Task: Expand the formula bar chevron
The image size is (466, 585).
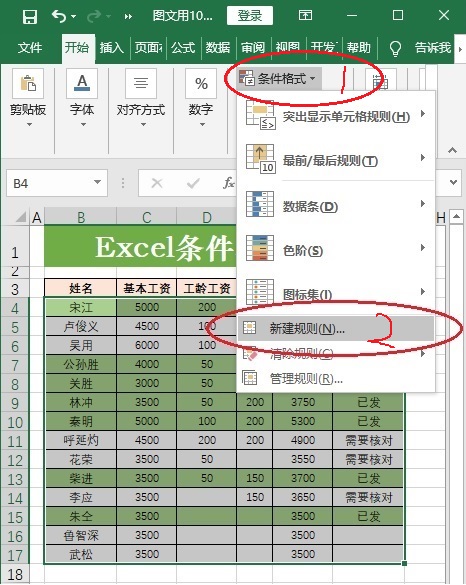Action: (x=453, y=183)
